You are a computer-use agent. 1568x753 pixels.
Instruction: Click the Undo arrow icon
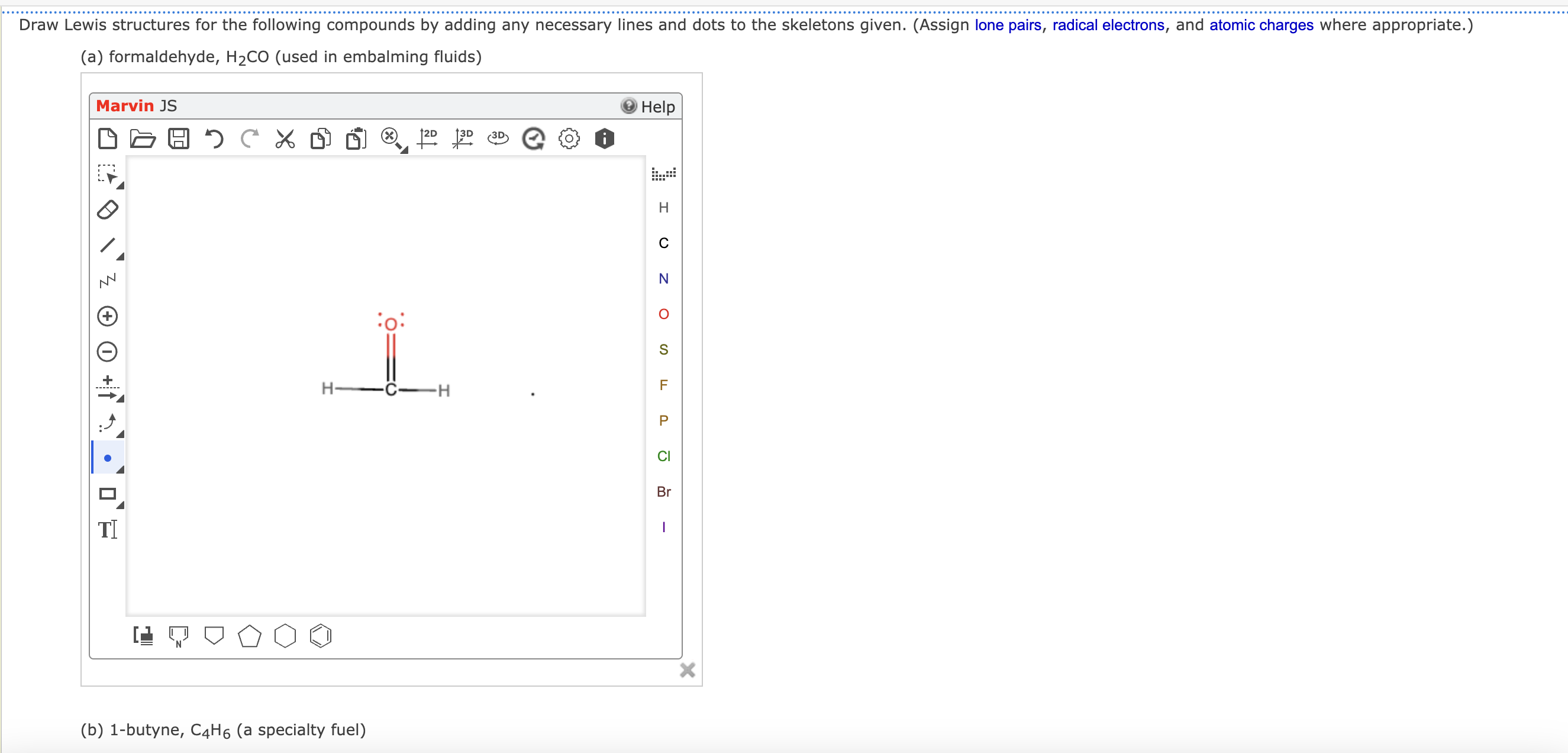(x=214, y=139)
